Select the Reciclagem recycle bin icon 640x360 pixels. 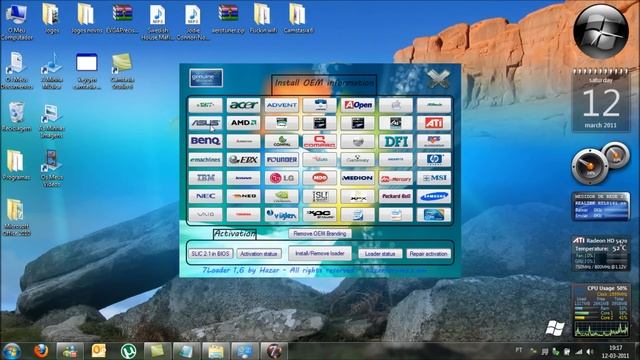point(16,116)
